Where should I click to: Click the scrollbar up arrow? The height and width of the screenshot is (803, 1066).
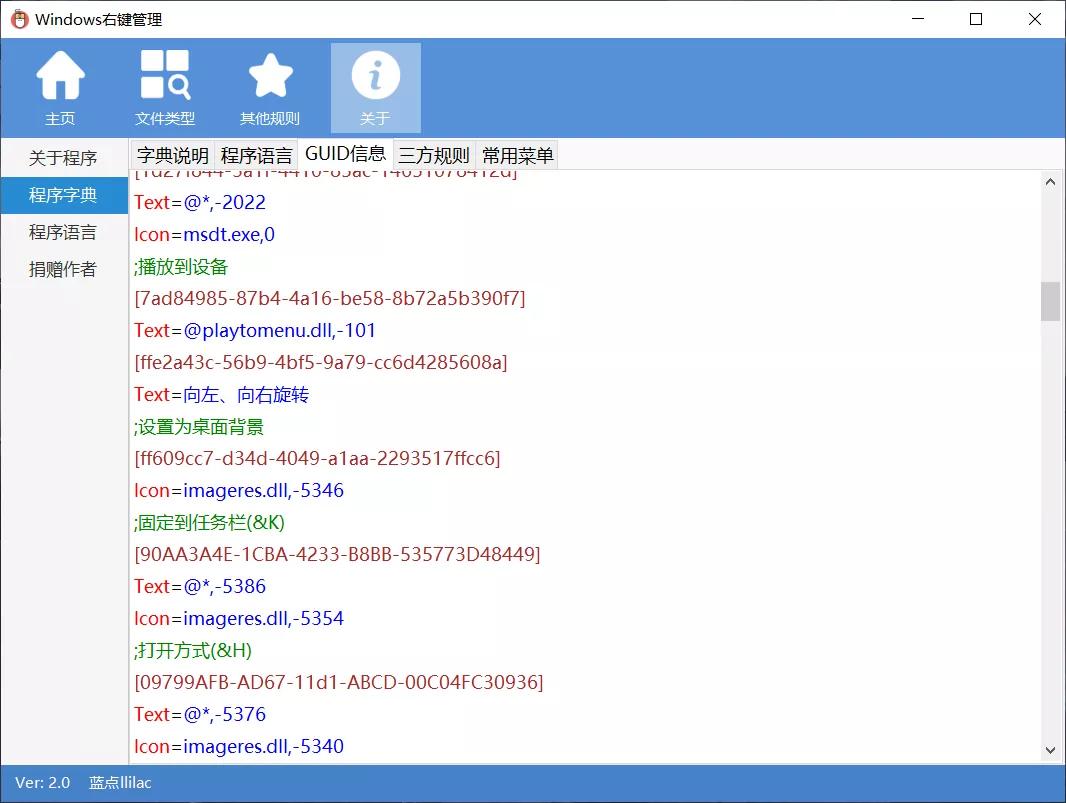1050,182
